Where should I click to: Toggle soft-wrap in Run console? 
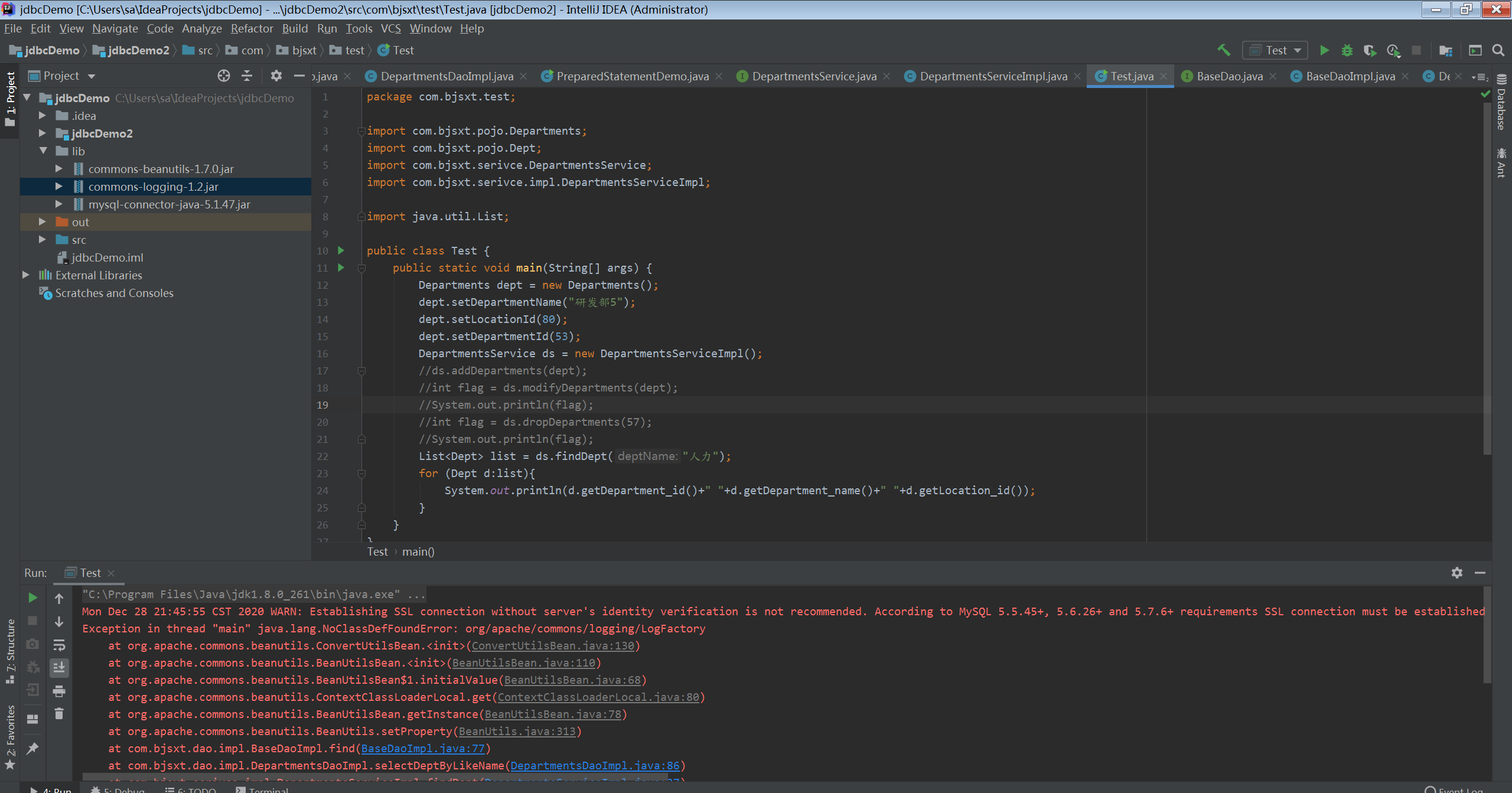pos(59,645)
